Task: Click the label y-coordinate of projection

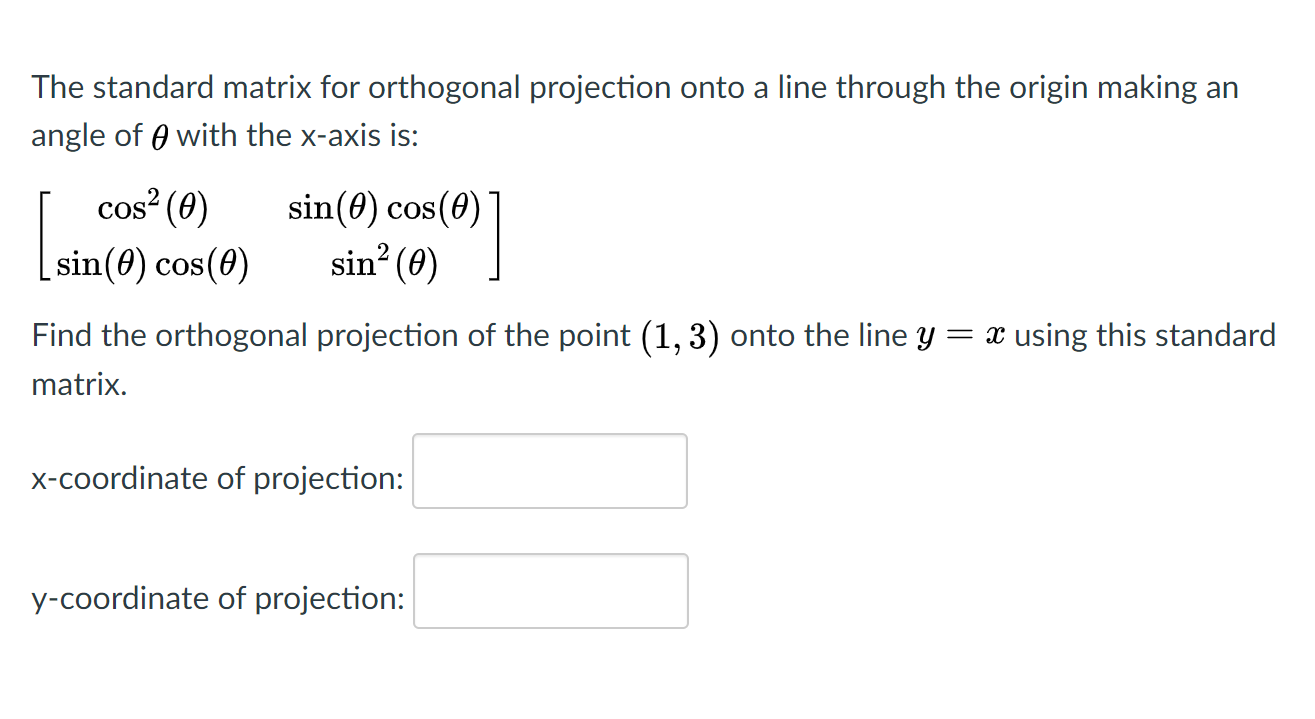Action: (217, 599)
